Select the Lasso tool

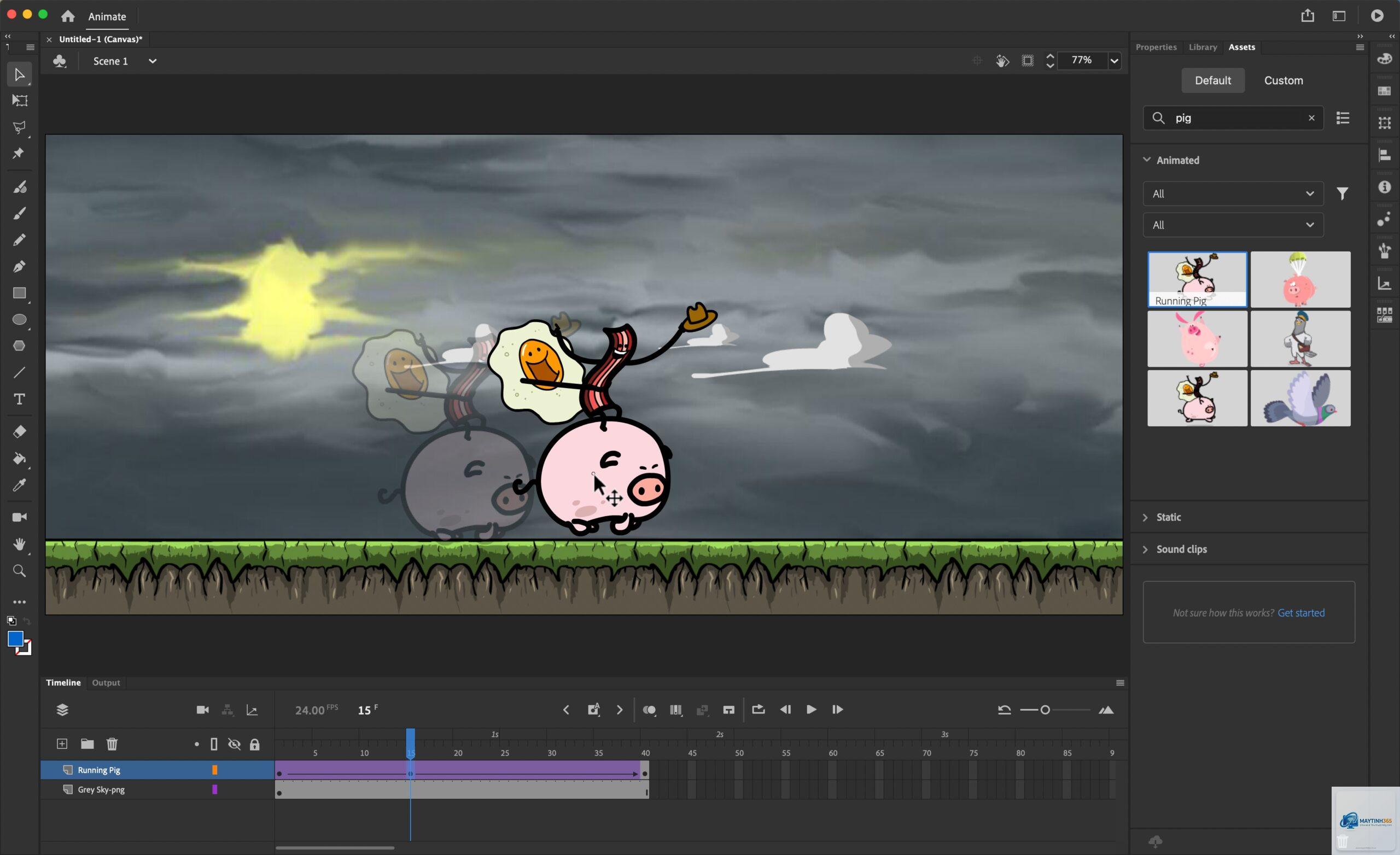[19, 127]
